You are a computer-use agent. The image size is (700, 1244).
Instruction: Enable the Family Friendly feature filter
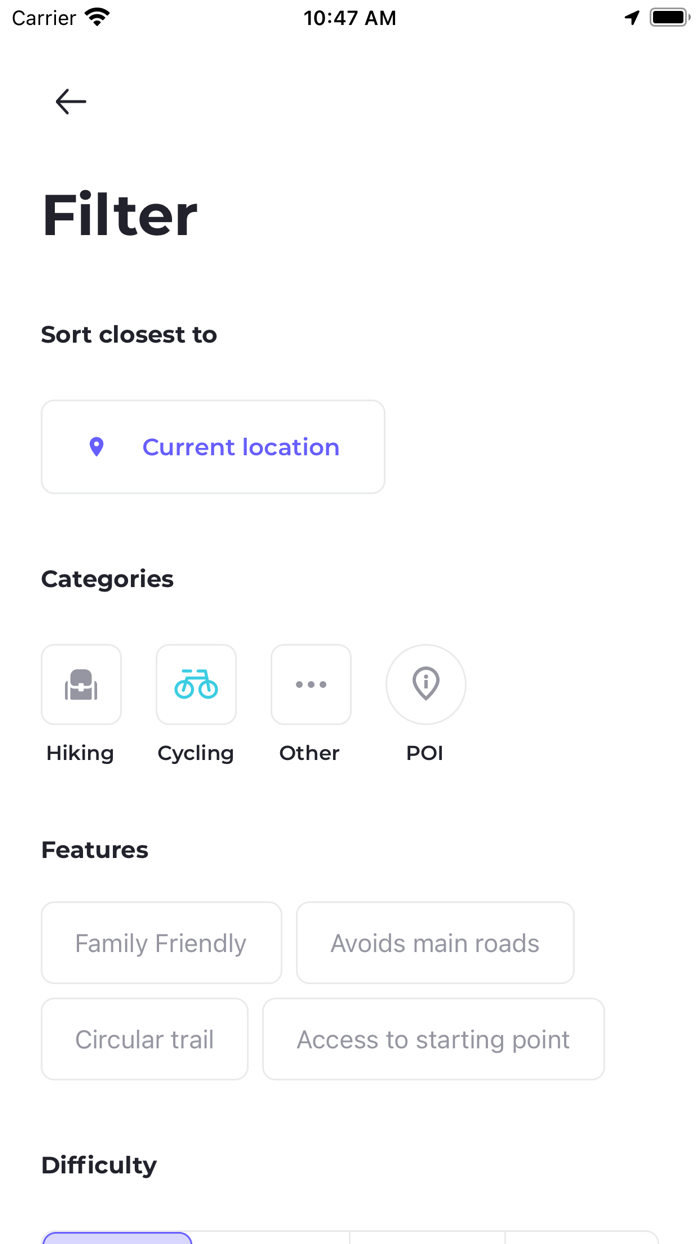[x=161, y=943]
